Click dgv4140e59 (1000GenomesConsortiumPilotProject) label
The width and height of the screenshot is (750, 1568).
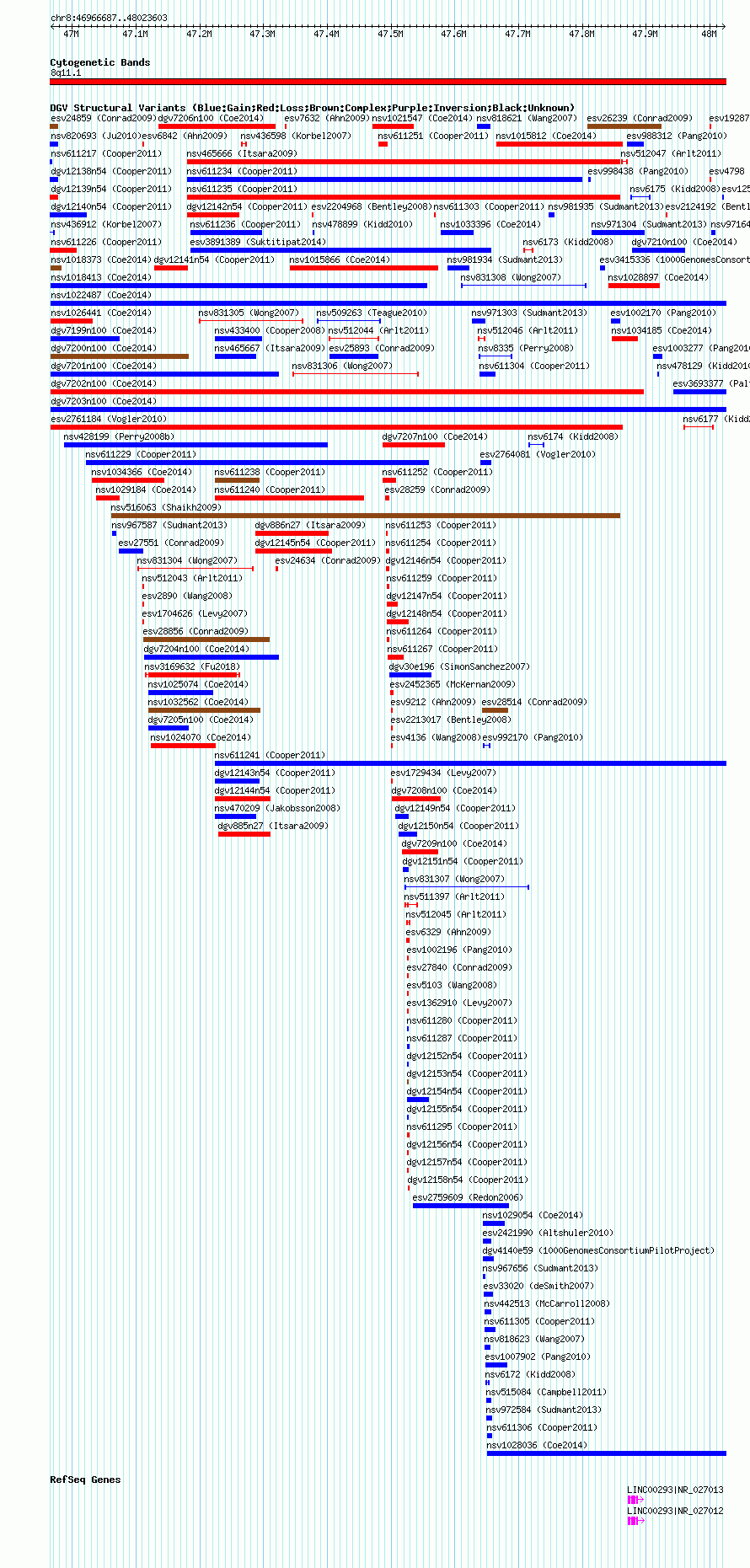(598, 1250)
